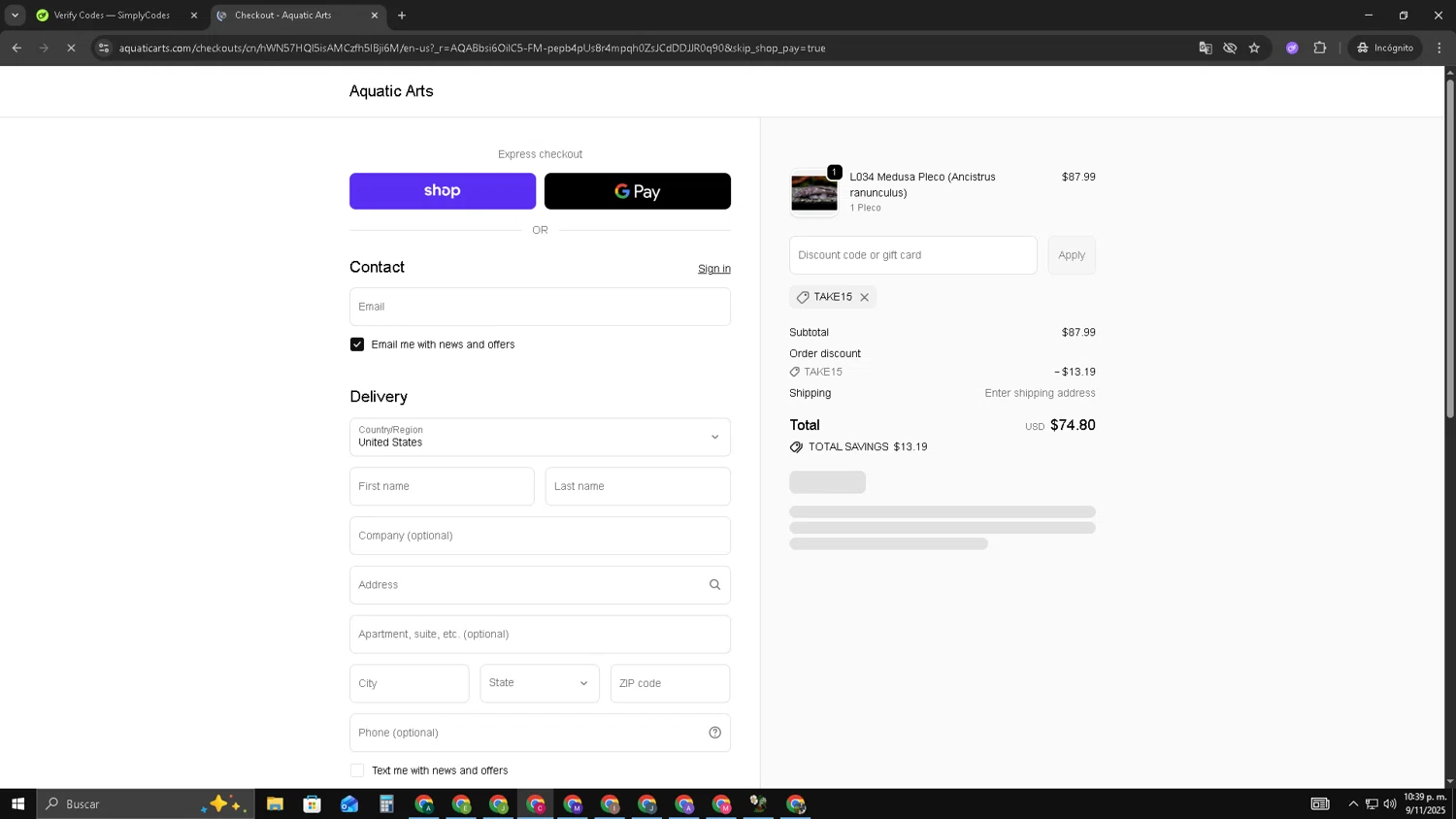This screenshot has height=819, width=1456.
Task: Click the Enter shipping address text
Action: 1040,393
